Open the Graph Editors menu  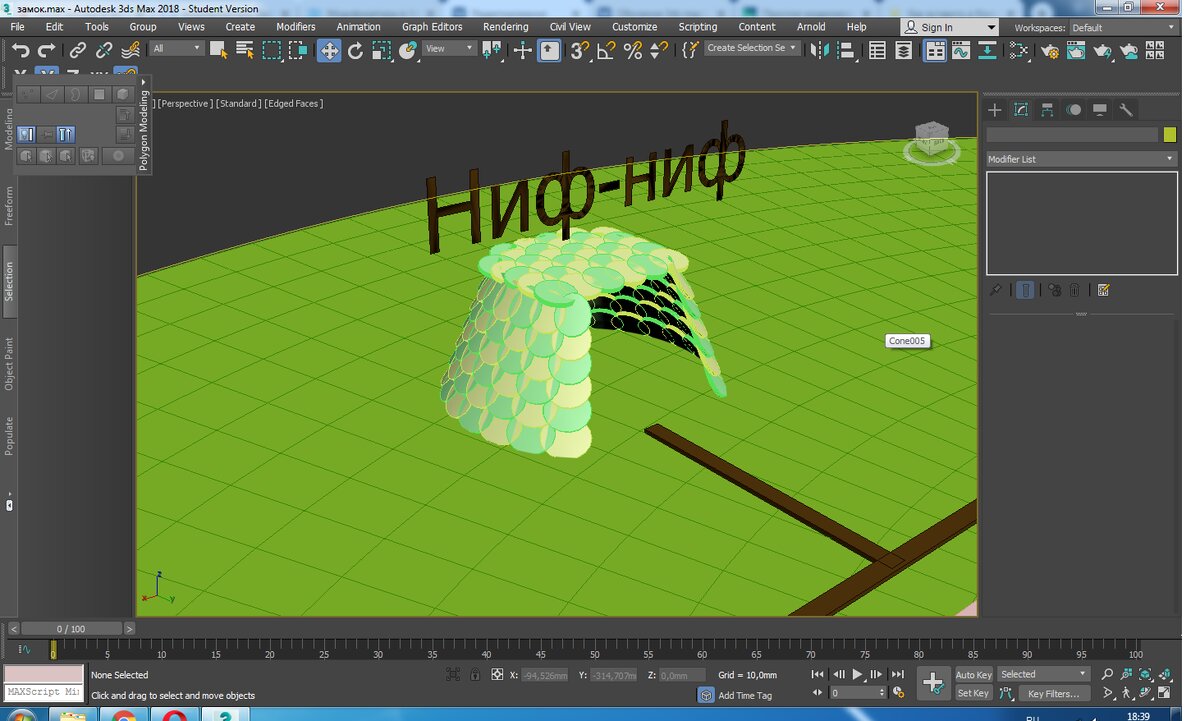432,27
